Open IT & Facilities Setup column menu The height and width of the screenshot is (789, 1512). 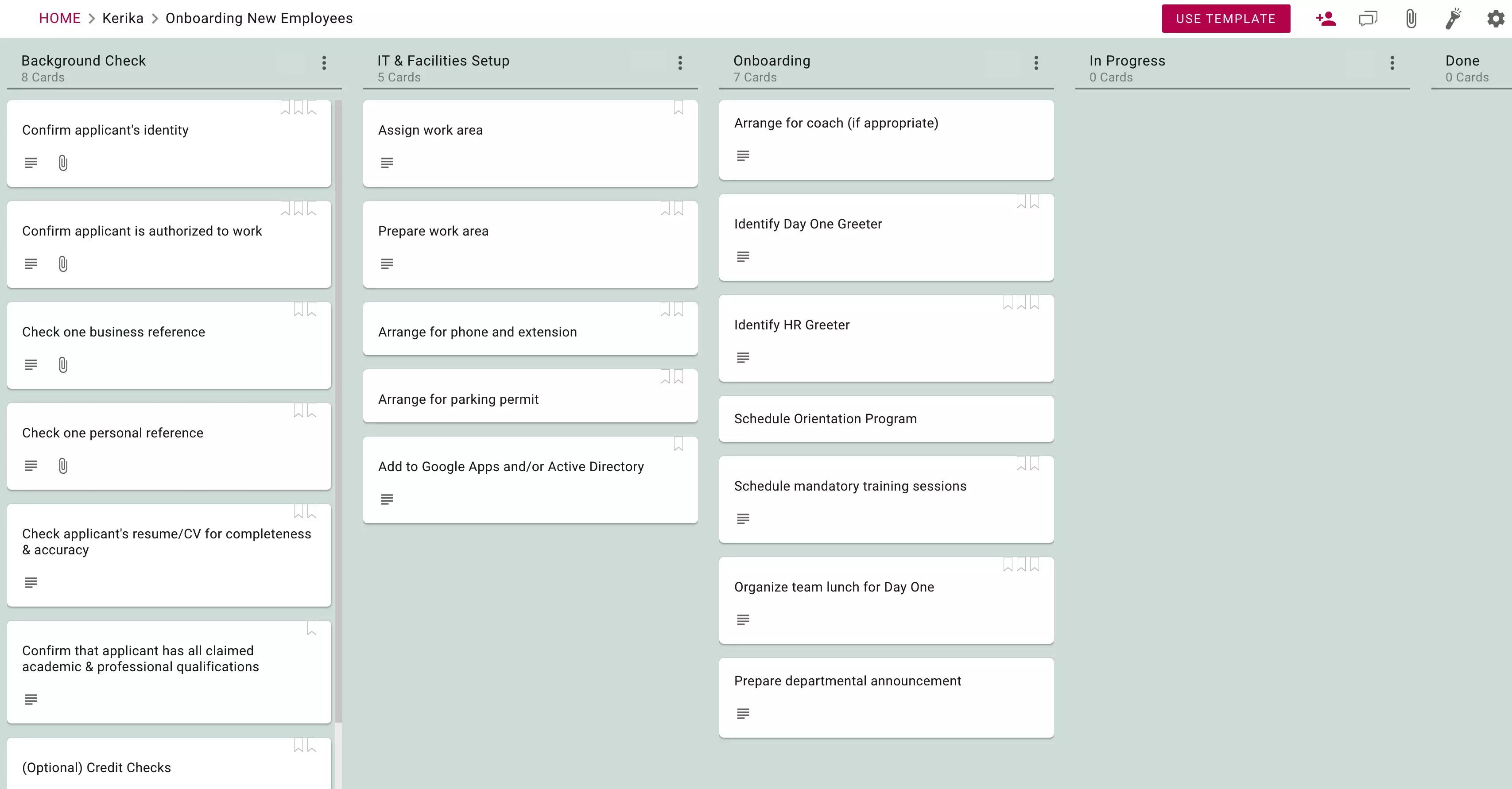point(680,63)
